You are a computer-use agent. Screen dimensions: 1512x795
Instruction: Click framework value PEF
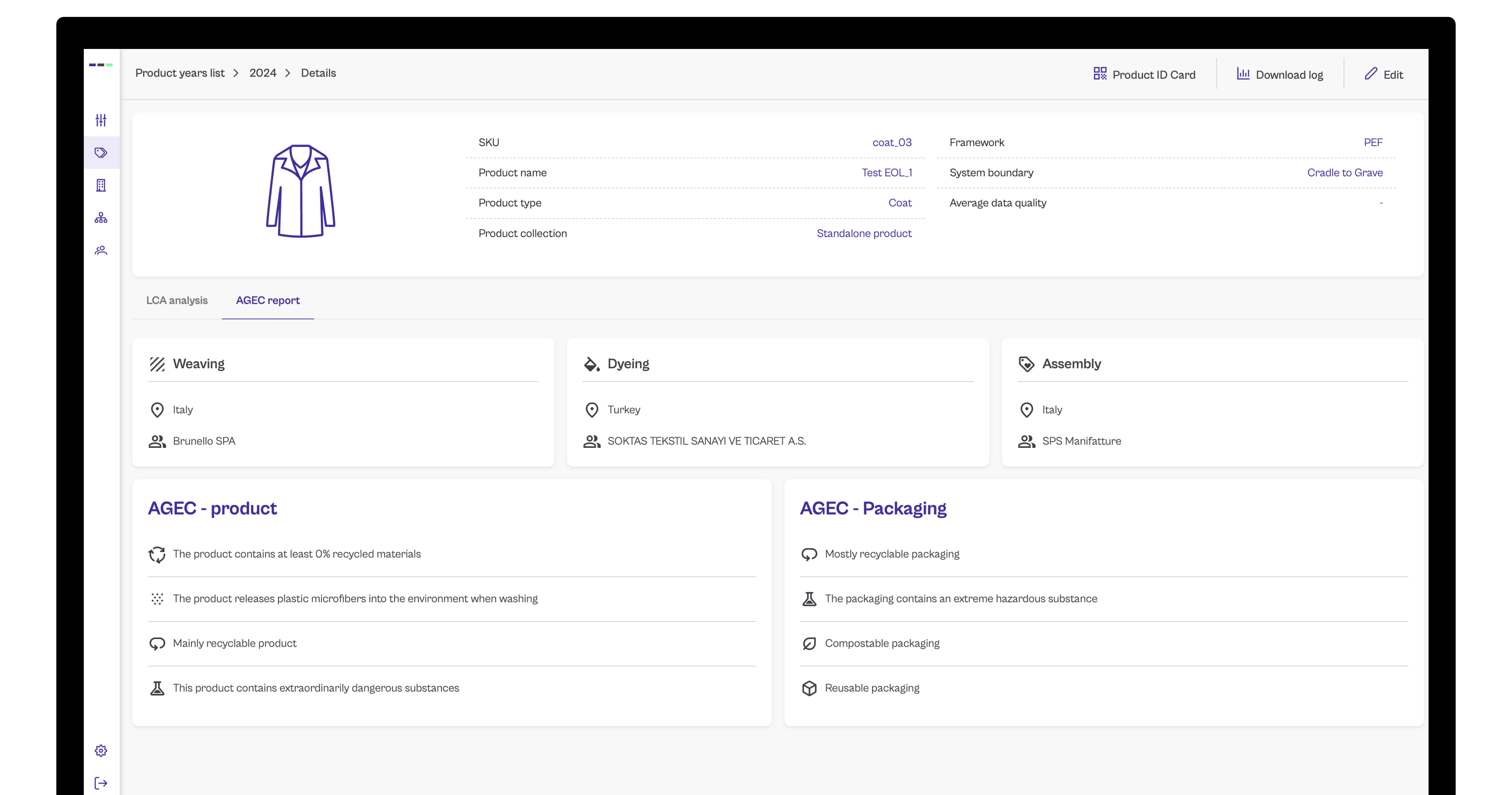1373,142
